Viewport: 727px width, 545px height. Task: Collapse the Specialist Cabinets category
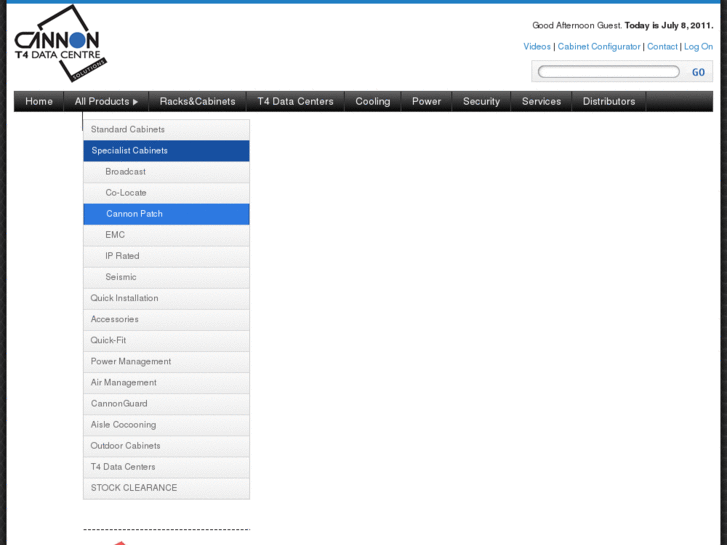166,151
